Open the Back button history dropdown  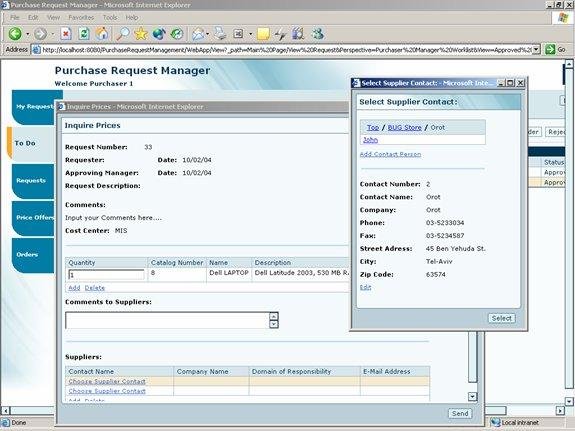point(28,34)
